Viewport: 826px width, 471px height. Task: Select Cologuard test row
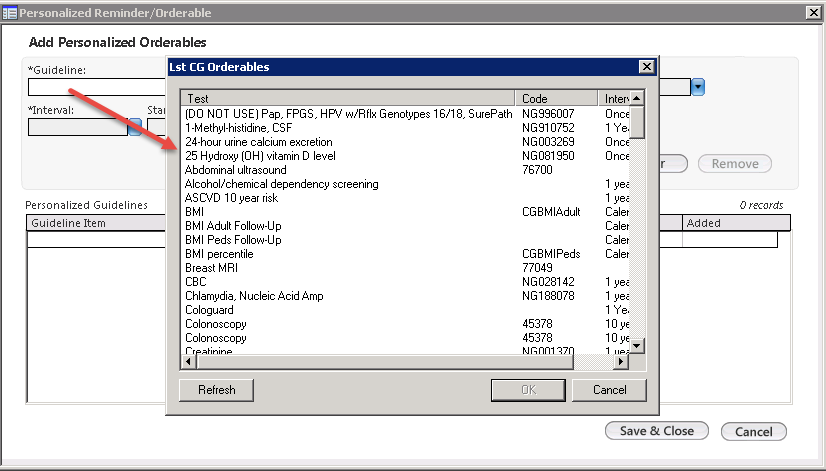point(405,310)
